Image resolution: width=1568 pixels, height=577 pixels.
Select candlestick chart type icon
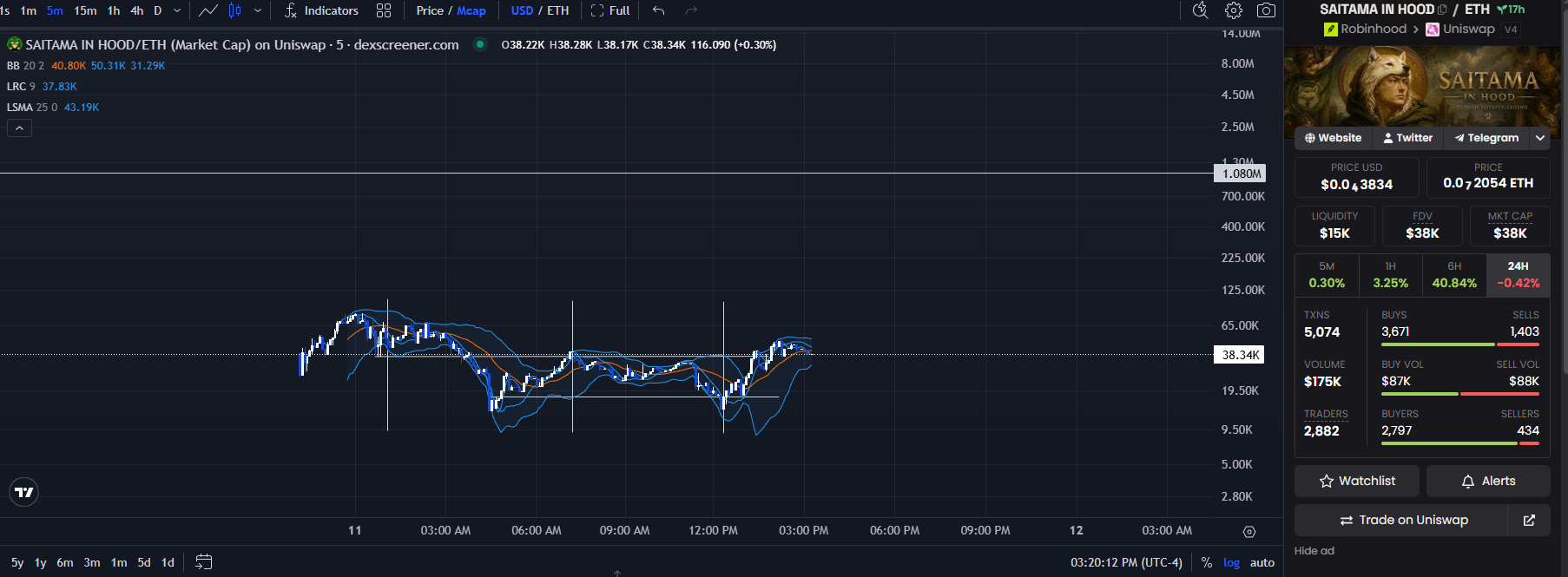[234, 10]
